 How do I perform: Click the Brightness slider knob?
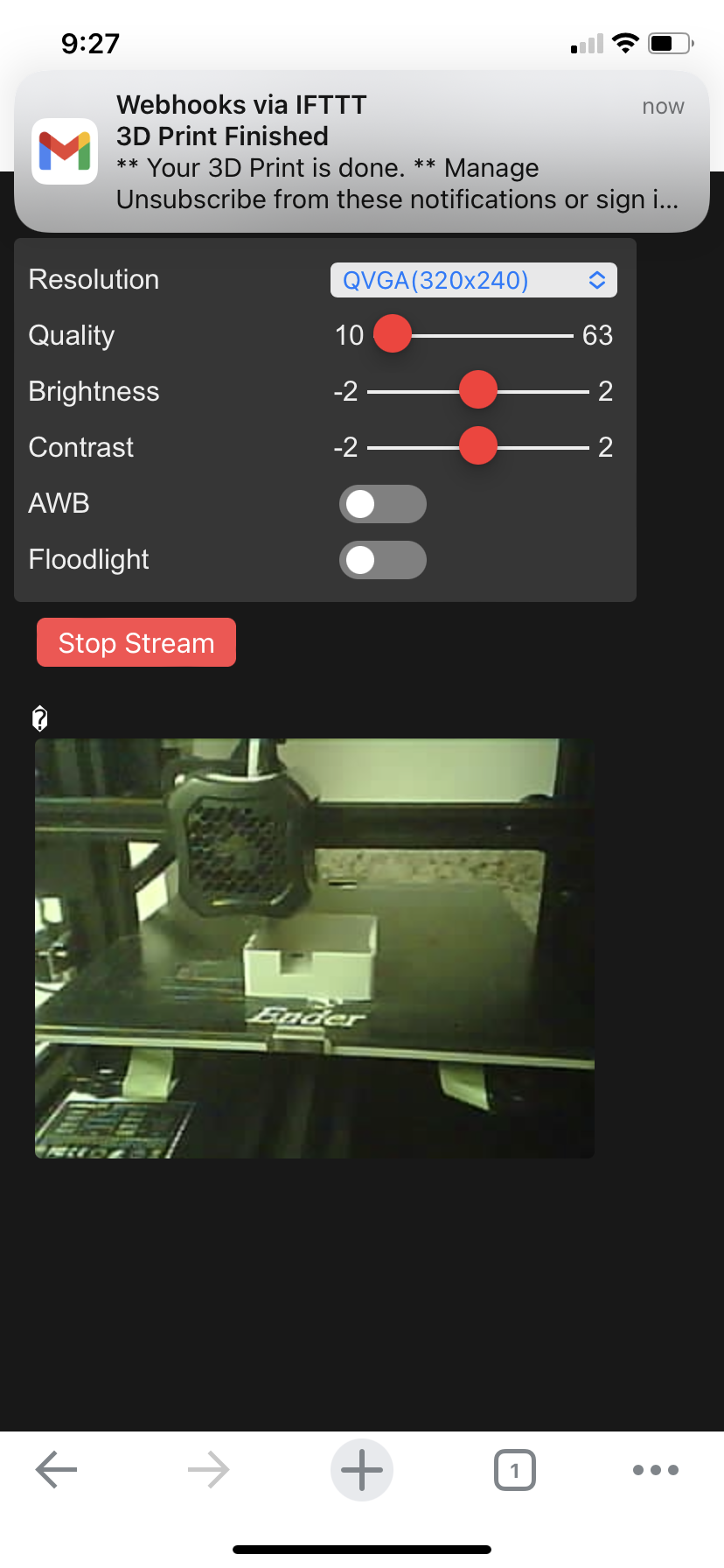pyautogui.click(x=478, y=390)
